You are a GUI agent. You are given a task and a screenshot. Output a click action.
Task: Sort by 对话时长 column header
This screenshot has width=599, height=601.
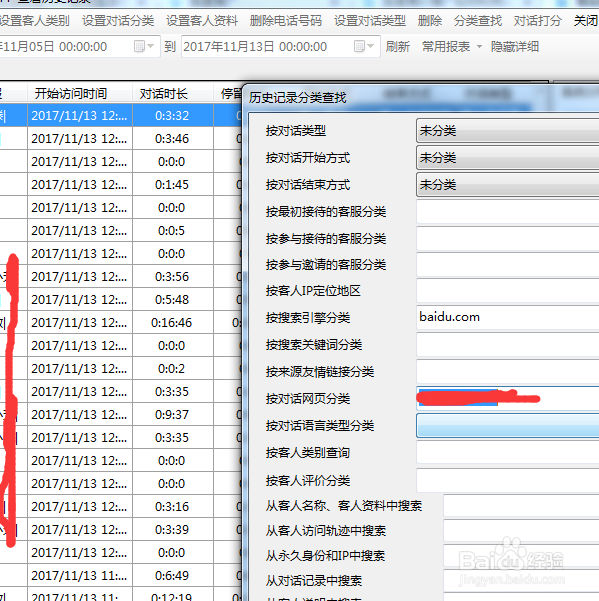[x=172, y=93]
